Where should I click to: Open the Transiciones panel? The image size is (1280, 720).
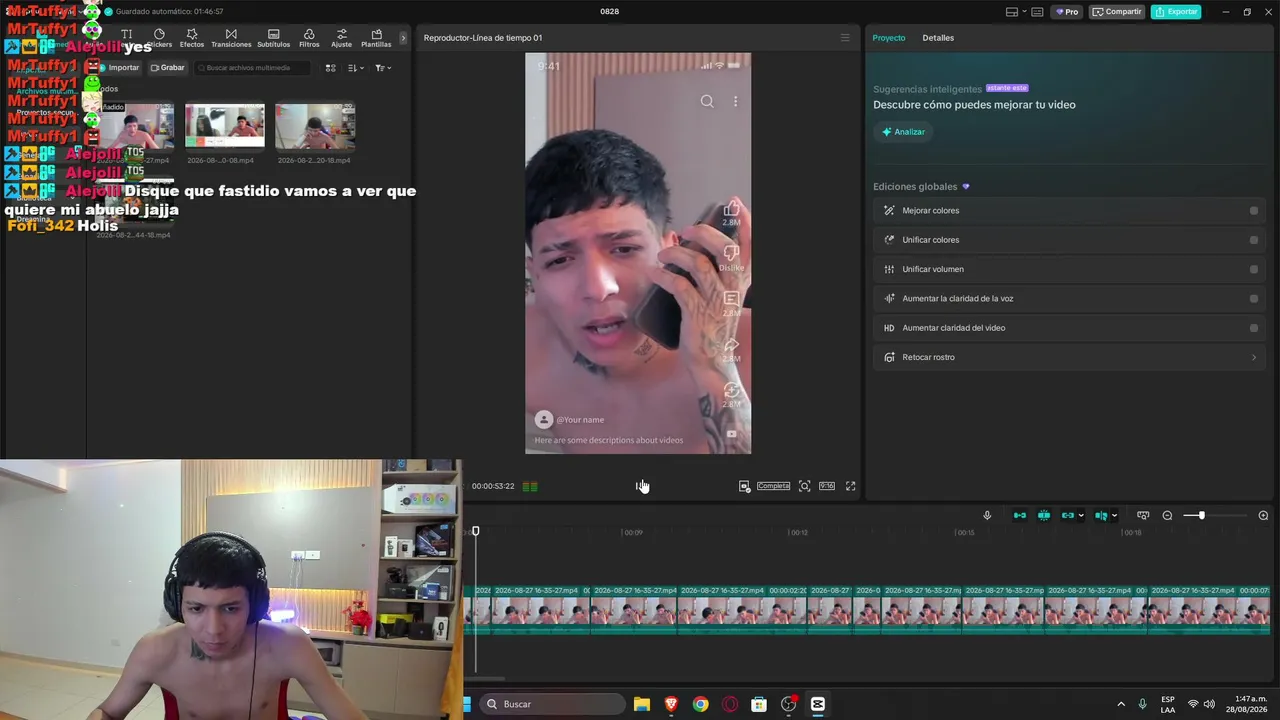tap(231, 38)
